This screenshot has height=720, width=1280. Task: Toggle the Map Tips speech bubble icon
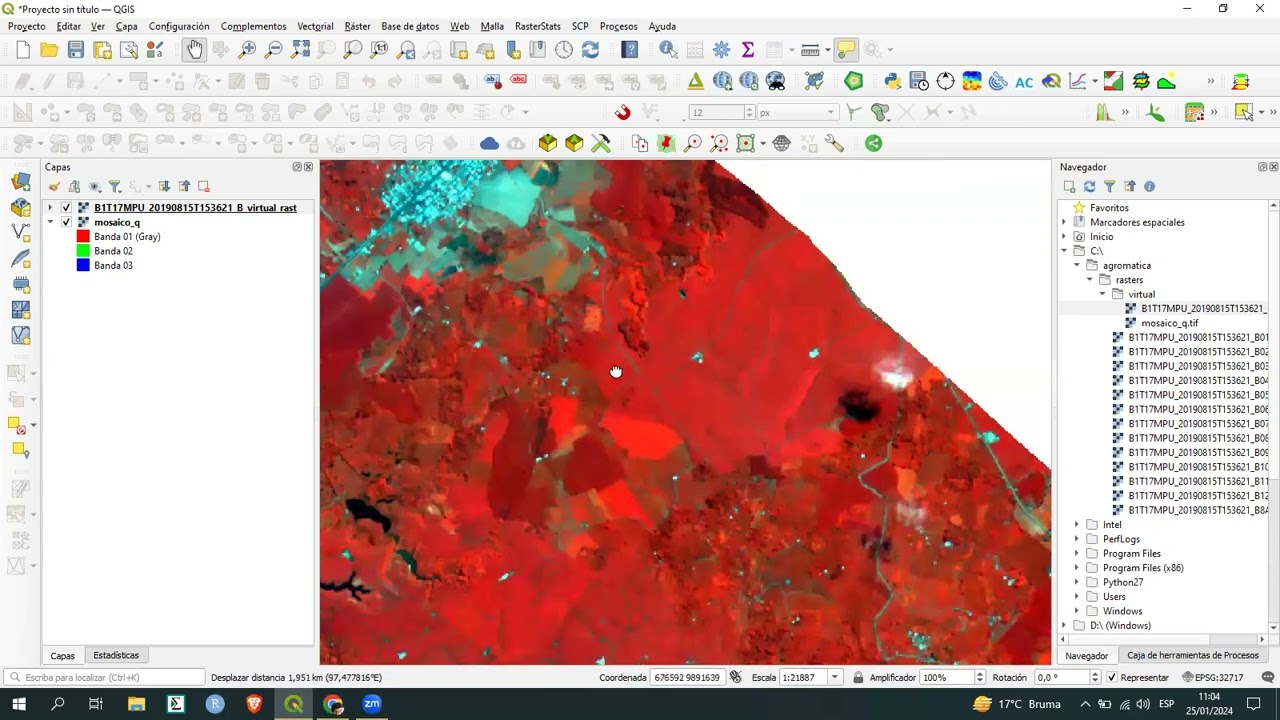[x=846, y=50]
